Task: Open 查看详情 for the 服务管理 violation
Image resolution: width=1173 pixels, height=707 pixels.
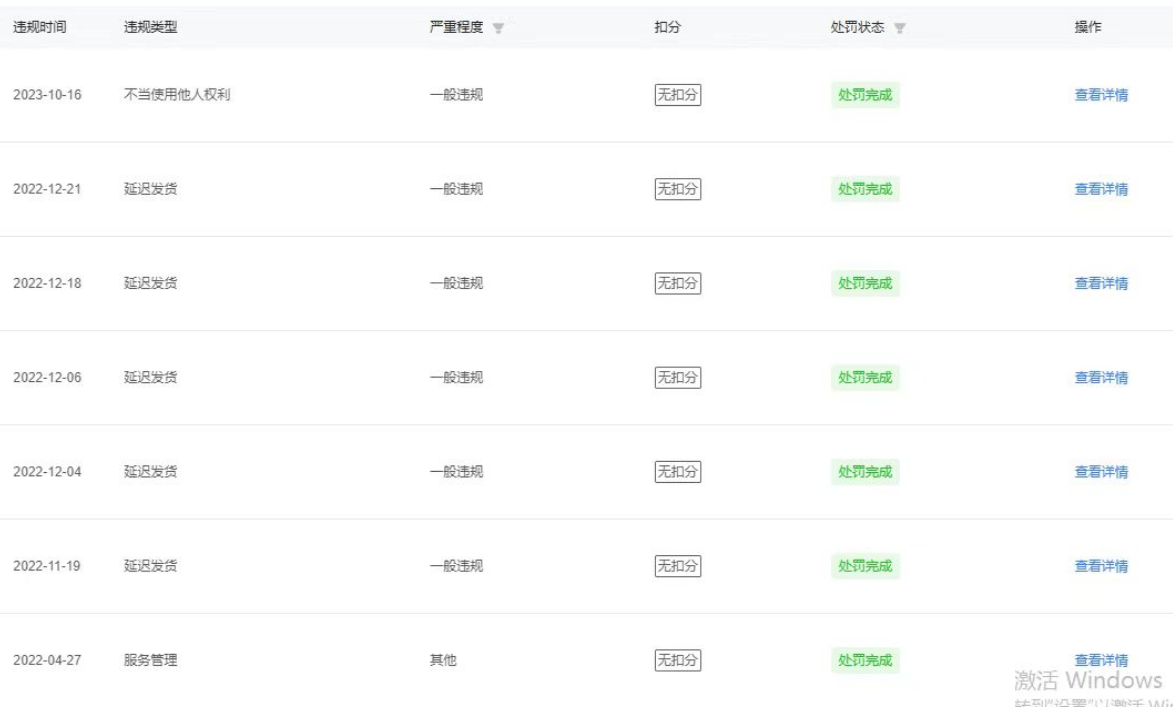Action: click(x=1101, y=660)
